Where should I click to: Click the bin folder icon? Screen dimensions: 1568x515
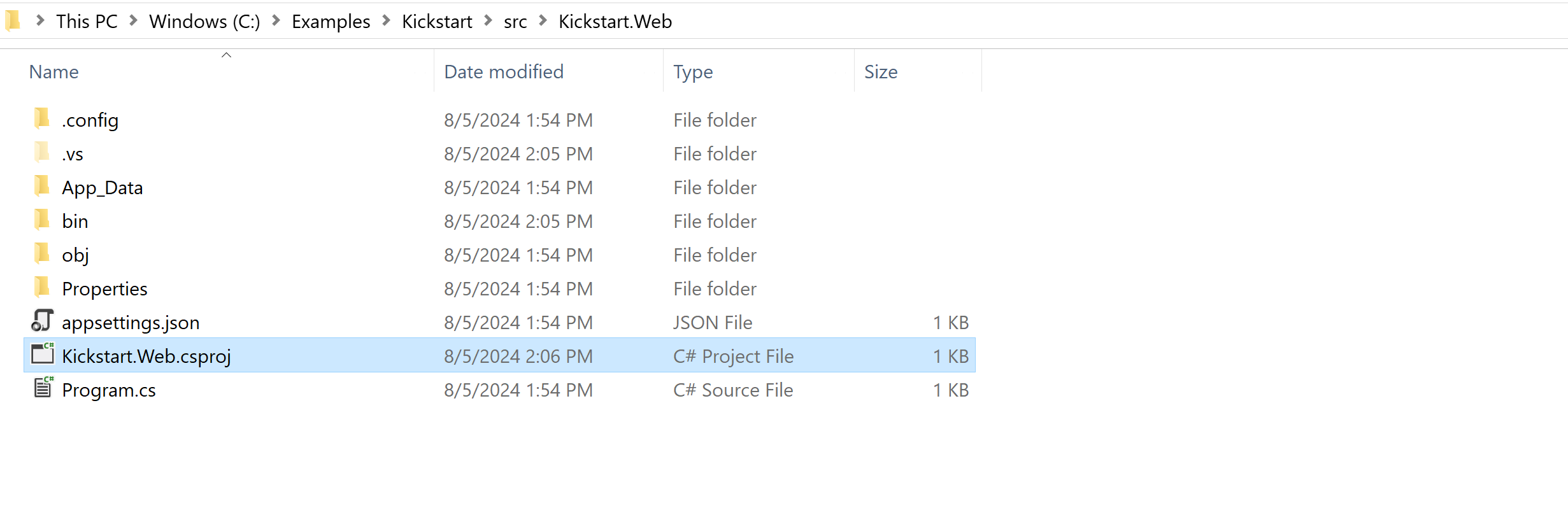[x=42, y=220]
